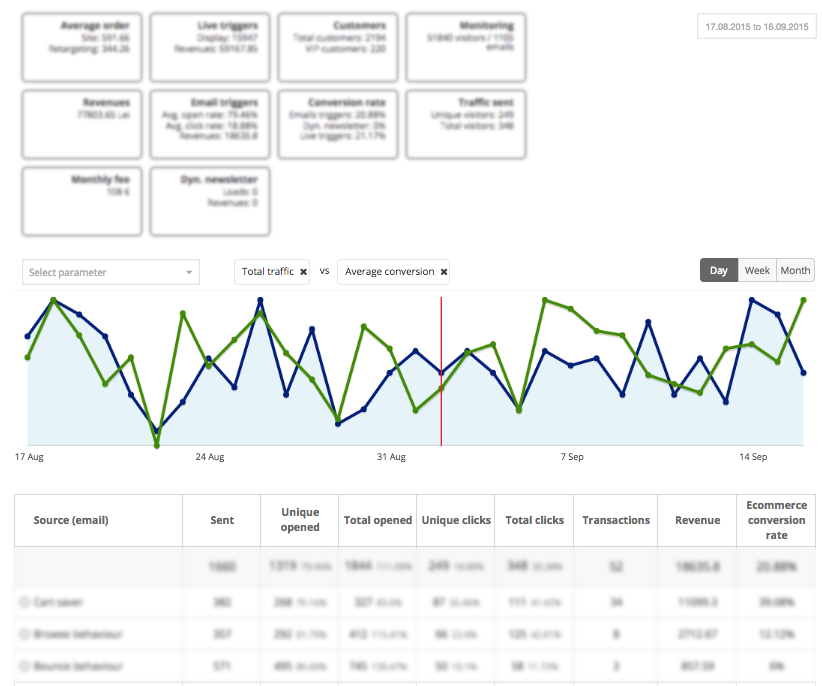This screenshot has height=686, width=822.
Task: Open the Traffic sent summary card
Action: (466, 124)
